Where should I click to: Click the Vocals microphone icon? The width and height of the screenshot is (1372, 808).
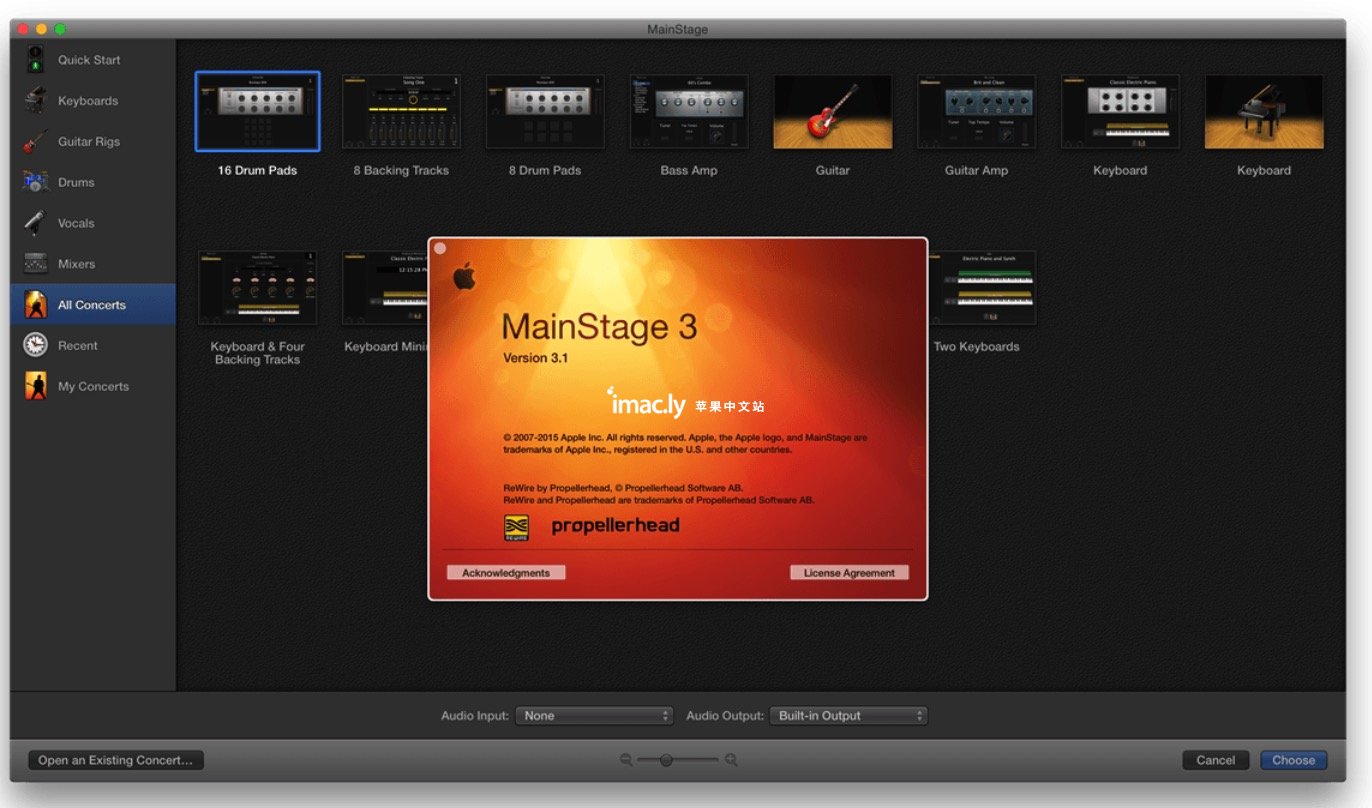point(36,223)
